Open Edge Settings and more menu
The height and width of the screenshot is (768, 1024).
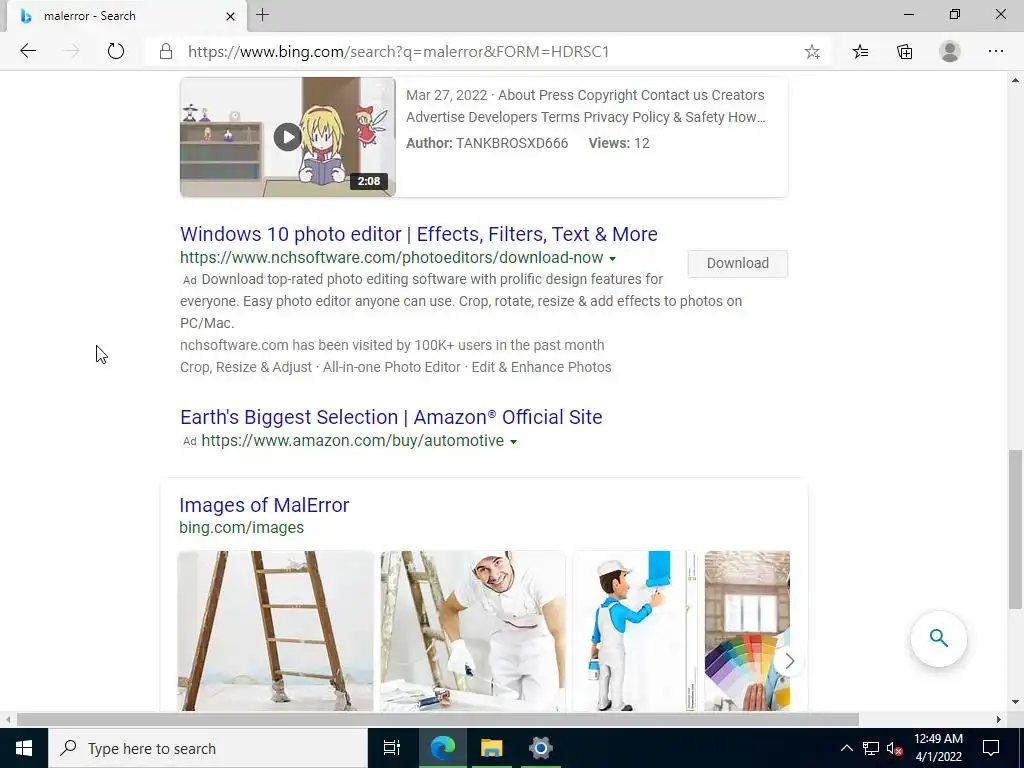click(x=995, y=52)
